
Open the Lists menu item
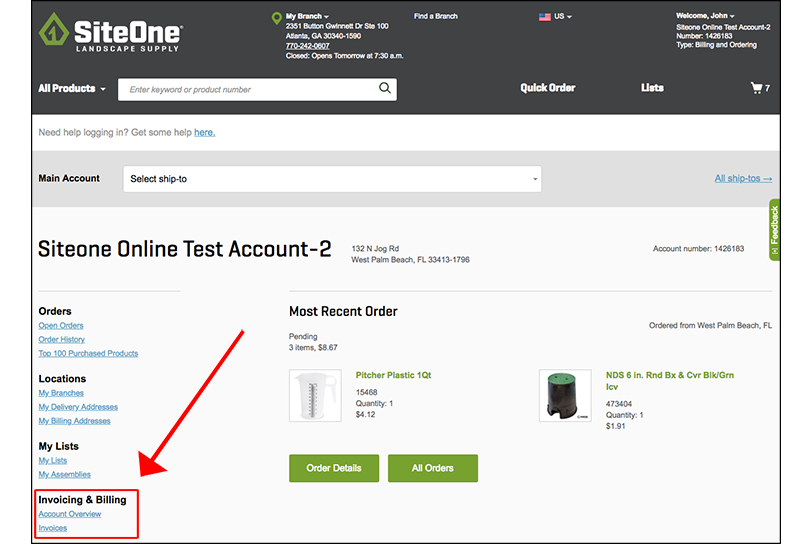[652, 88]
